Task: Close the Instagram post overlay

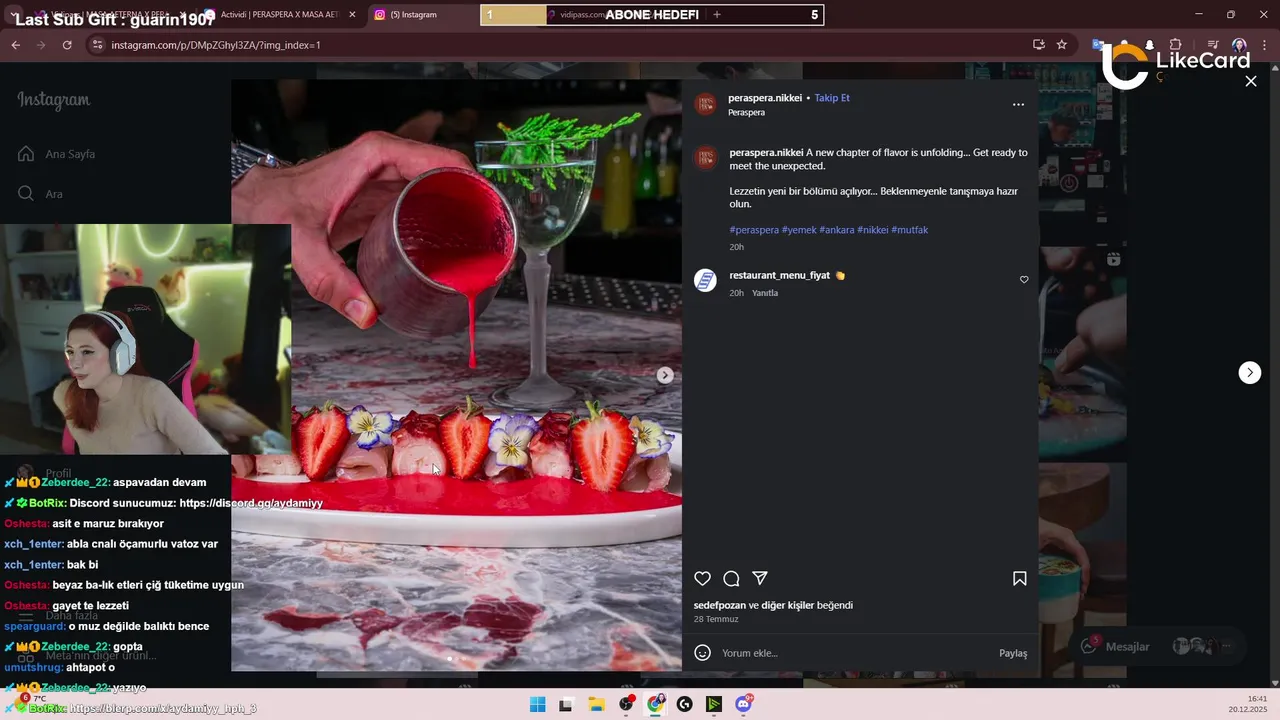Action: pyautogui.click(x=1251, y=81)
